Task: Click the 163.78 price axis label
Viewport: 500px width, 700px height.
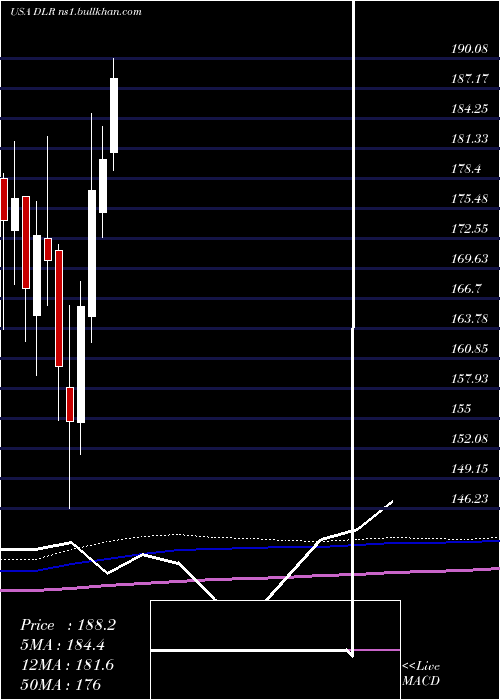Action: point(469,319)
